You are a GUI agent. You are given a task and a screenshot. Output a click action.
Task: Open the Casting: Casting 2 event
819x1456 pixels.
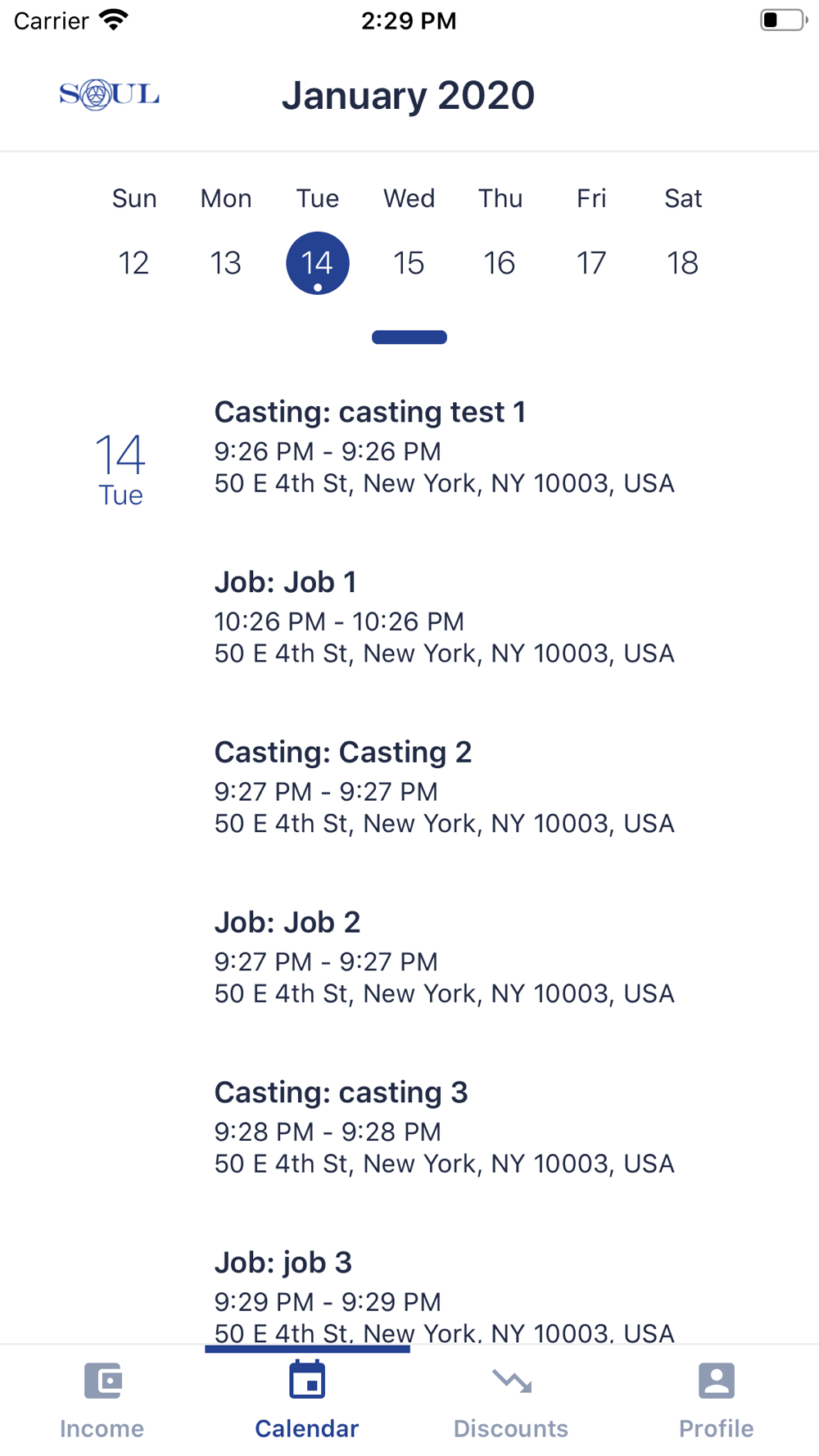pos(445,787)
